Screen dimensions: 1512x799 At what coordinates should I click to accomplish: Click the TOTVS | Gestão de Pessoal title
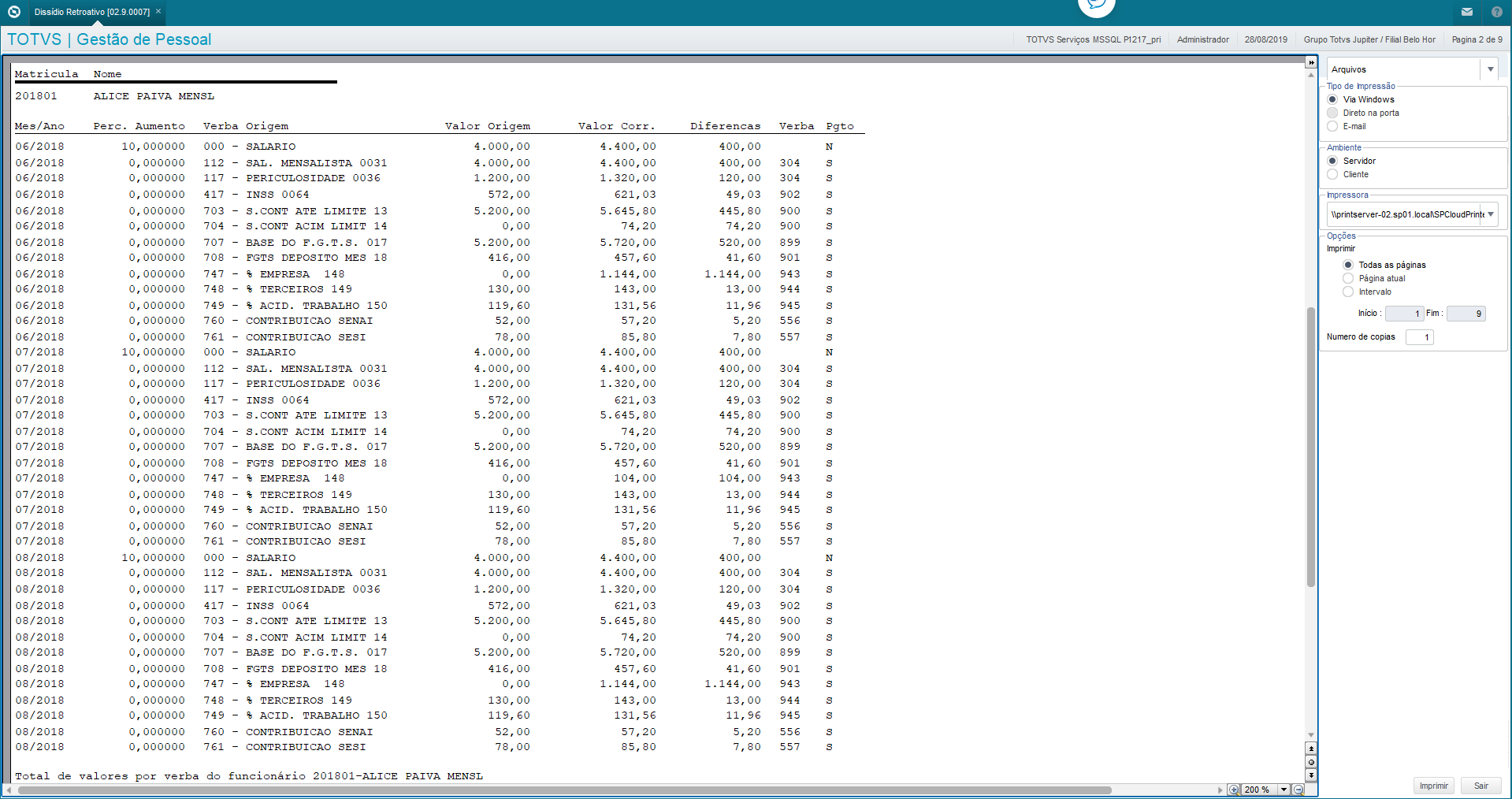point(110,39)
